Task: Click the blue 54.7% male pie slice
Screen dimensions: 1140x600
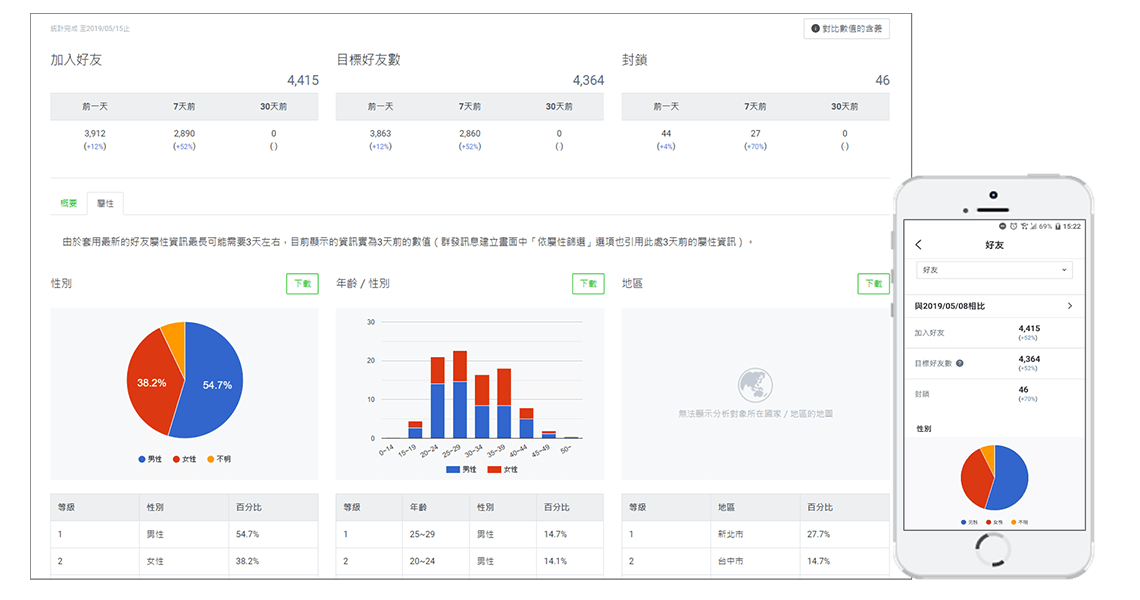Action: [212, 385]
